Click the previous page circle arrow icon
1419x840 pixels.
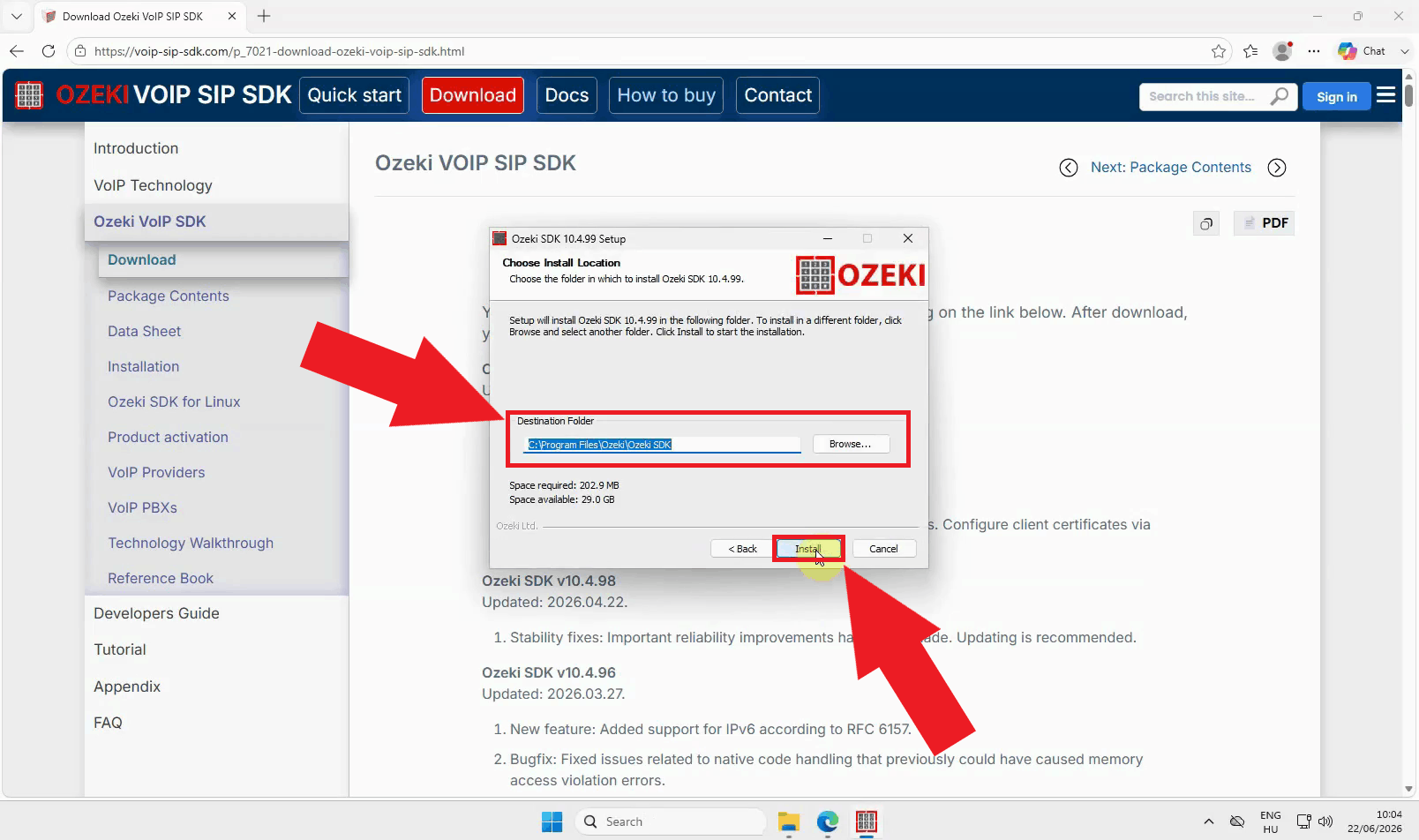[x=1069, y=168]
